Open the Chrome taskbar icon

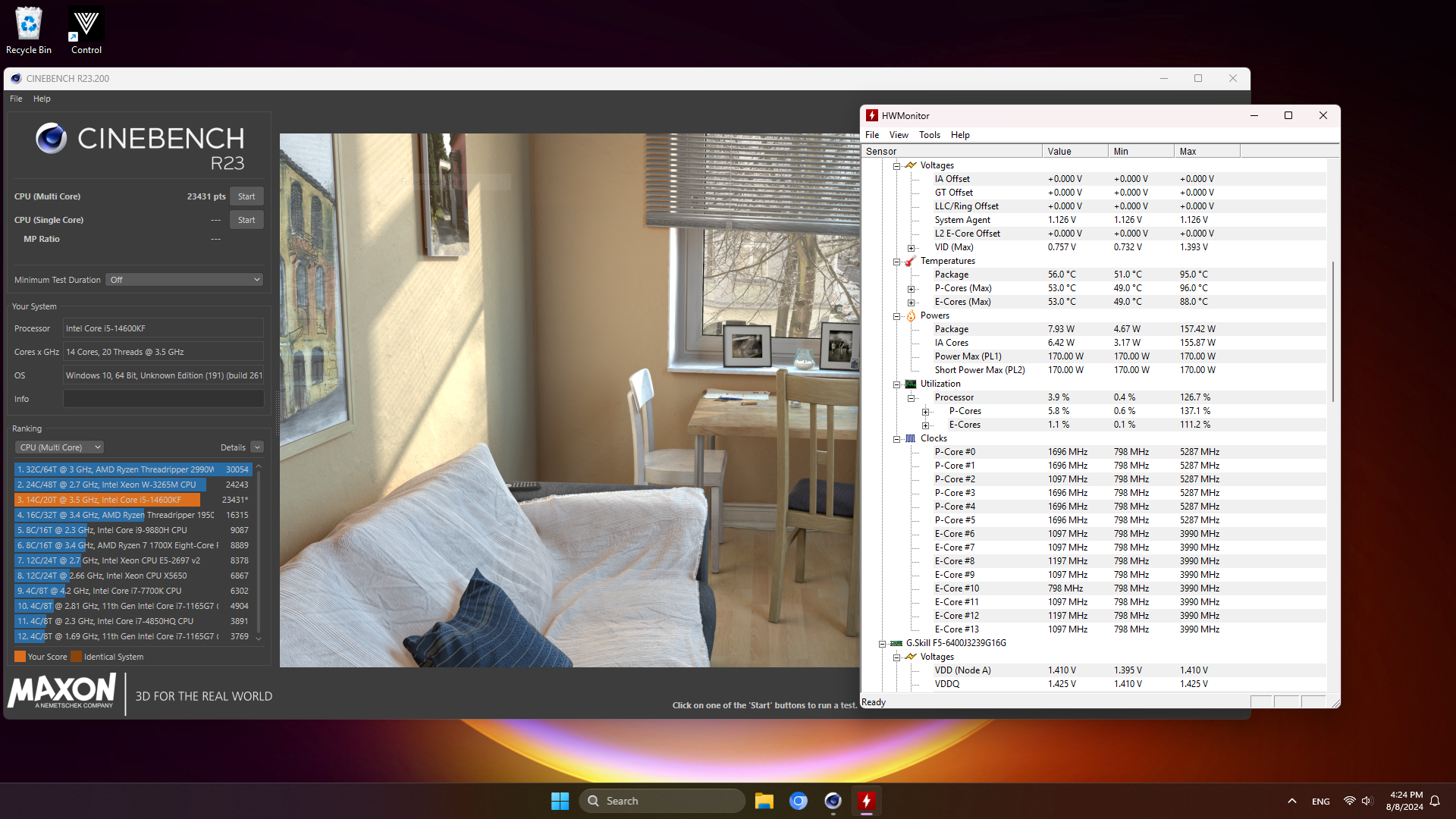[798, 801]
